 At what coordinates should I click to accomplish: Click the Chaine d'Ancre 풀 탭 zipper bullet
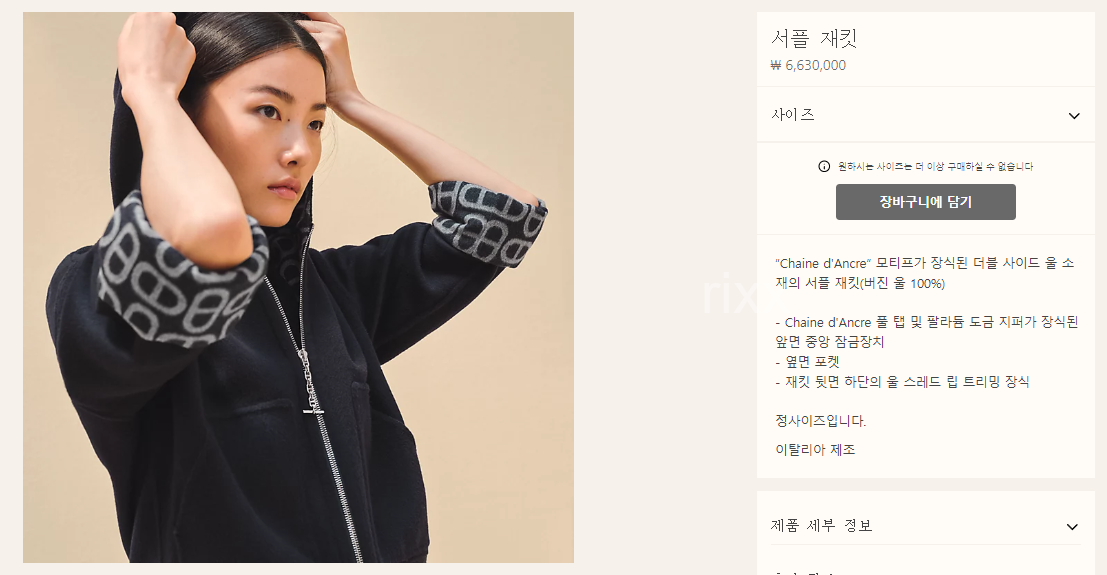click(x=926, y=332)
